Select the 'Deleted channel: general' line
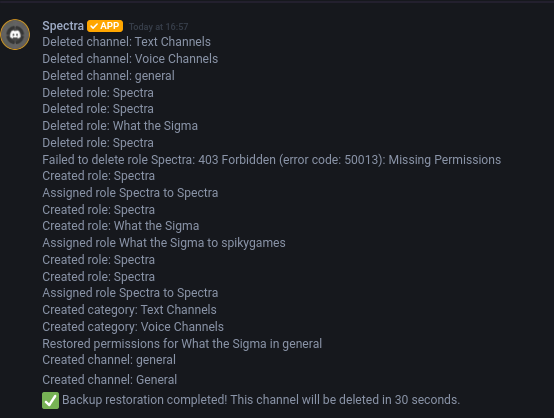This screenshot has height=418, width=554. [108, 76]
